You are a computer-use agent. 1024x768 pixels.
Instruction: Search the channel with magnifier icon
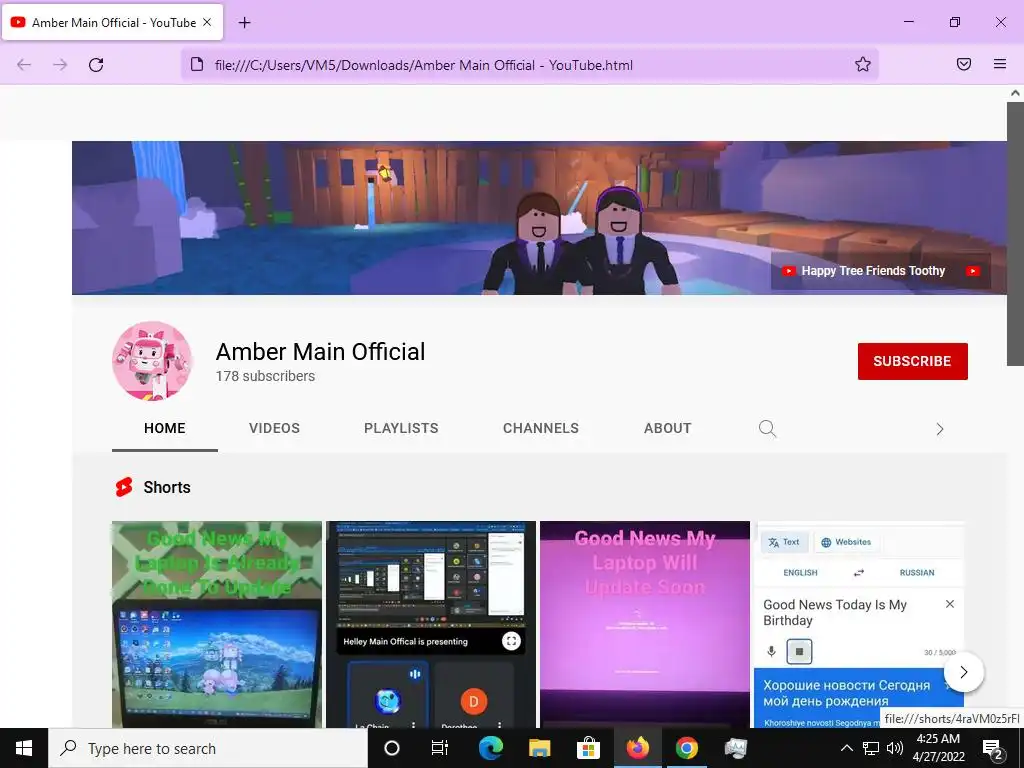coord(767,428)
